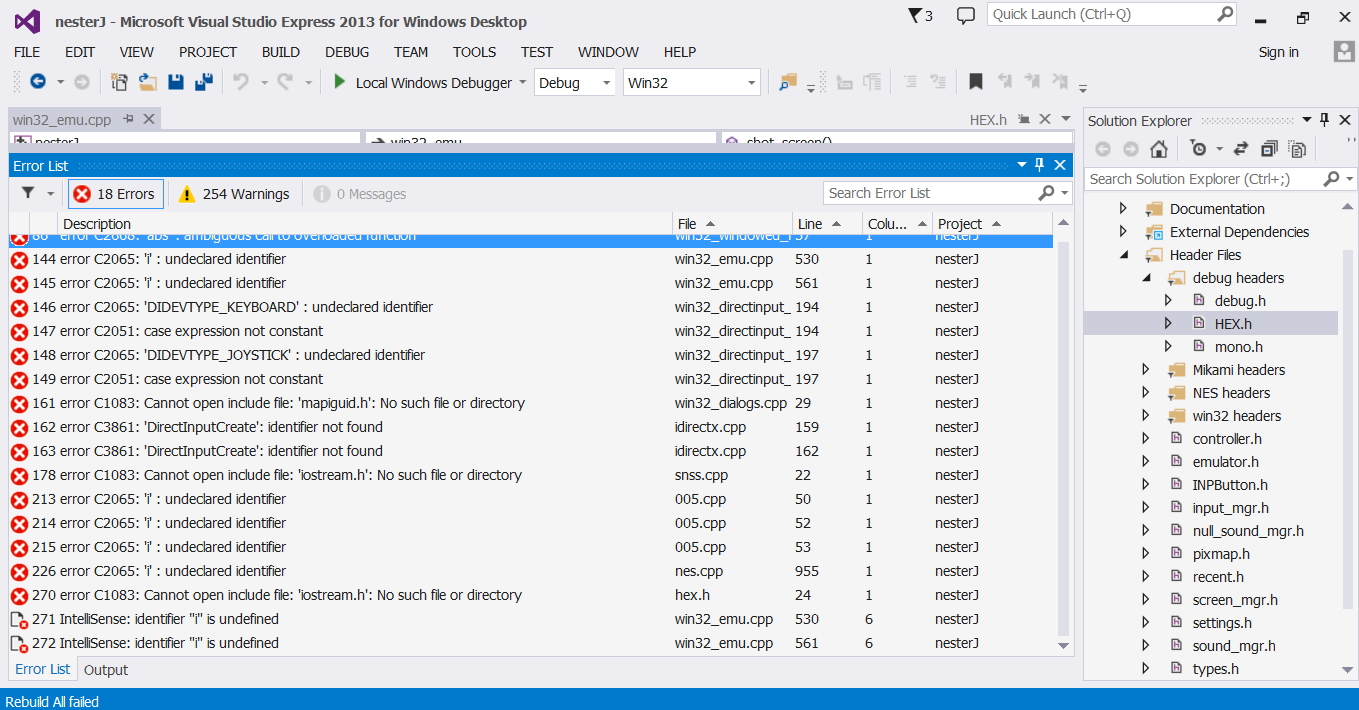Viewport: 1359px width, 710px height.
Task: Select mono.h in Solution Explorer
Action: 1238,347
